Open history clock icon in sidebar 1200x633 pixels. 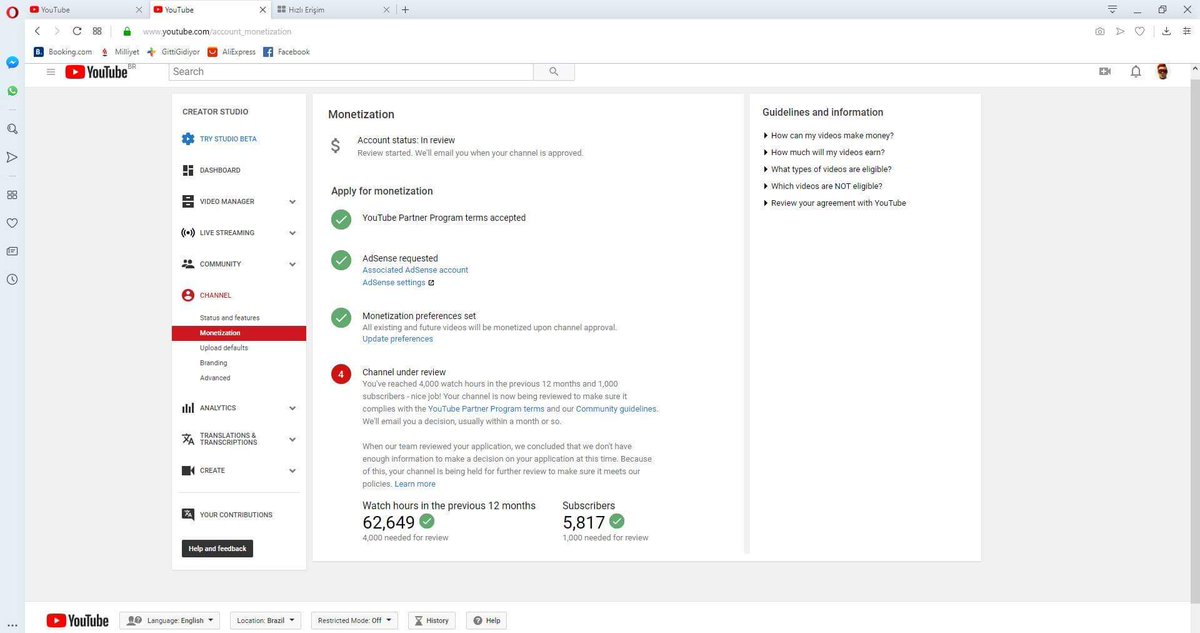12,279
